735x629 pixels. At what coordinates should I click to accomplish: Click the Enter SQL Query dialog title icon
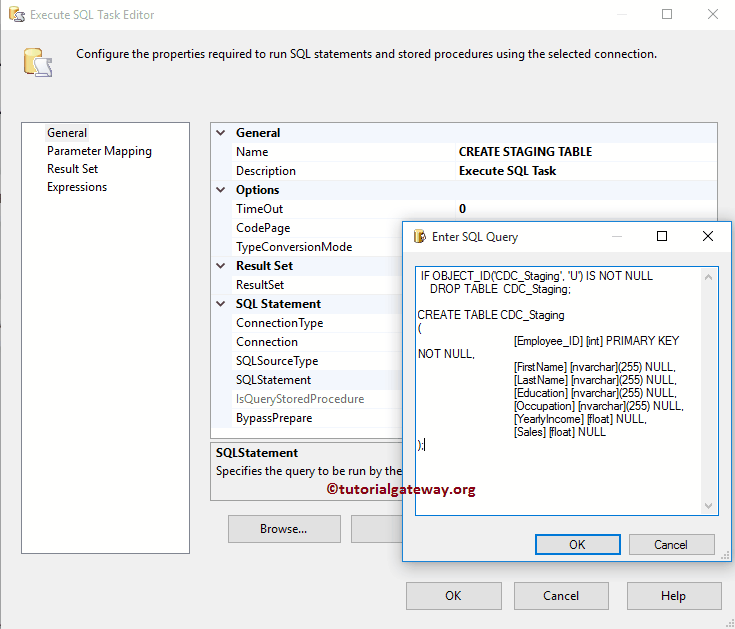pos(420,237)
